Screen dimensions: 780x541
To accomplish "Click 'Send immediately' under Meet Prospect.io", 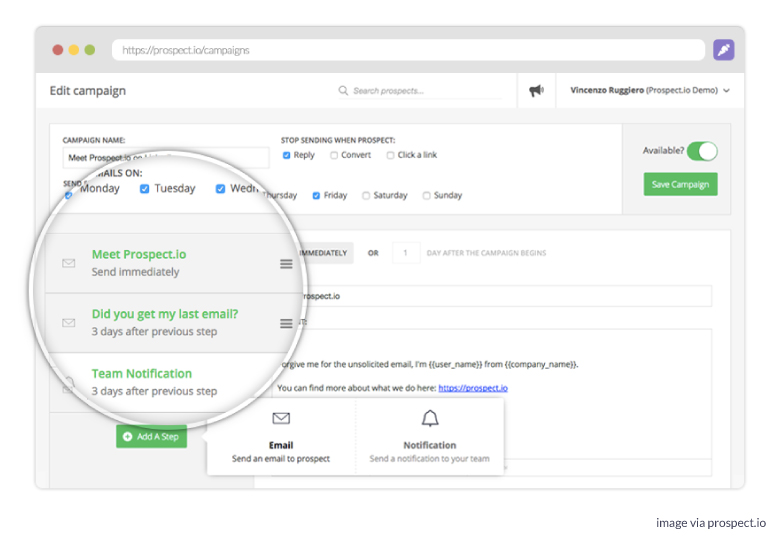I will tap(135, 272).
